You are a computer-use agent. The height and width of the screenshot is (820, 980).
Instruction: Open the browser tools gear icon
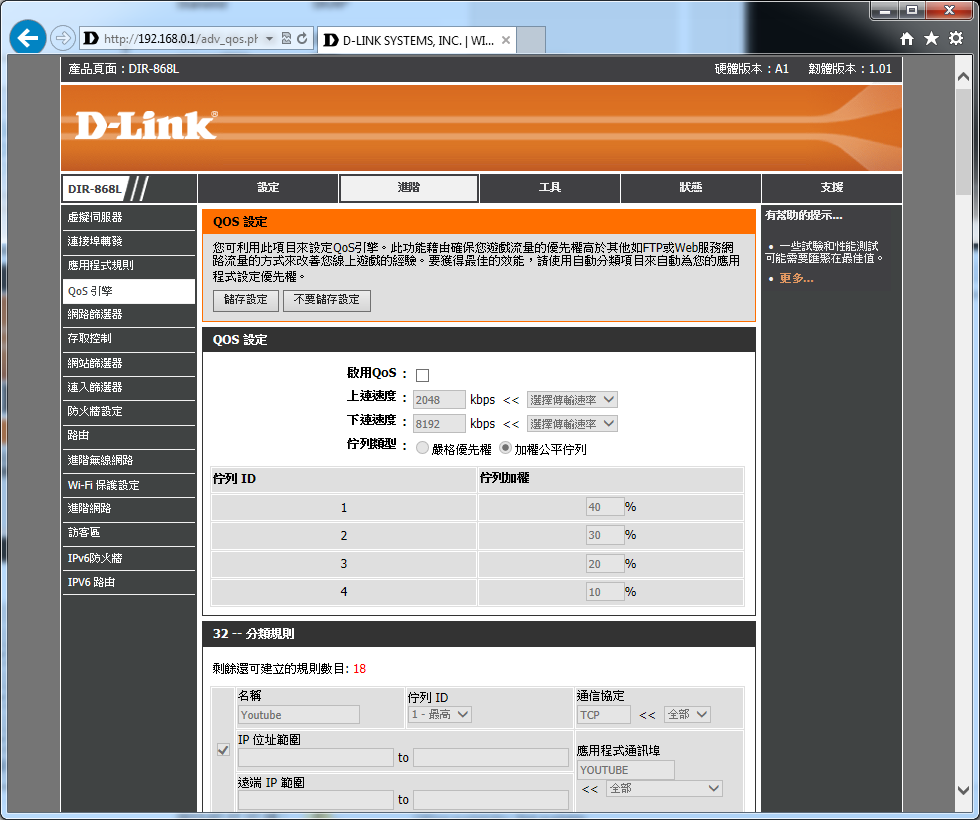(x=956, y=39)
